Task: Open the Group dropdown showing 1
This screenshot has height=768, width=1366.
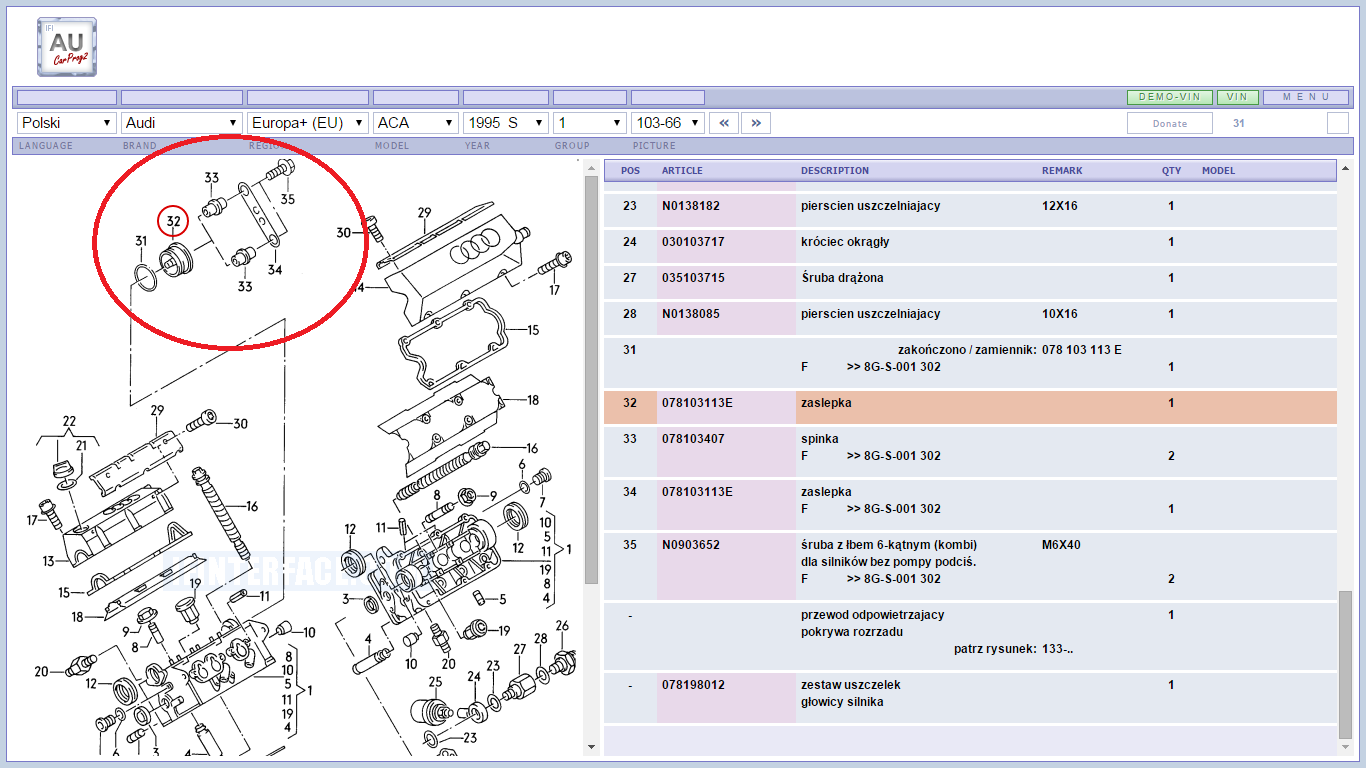Action: [x=590, y=123]
